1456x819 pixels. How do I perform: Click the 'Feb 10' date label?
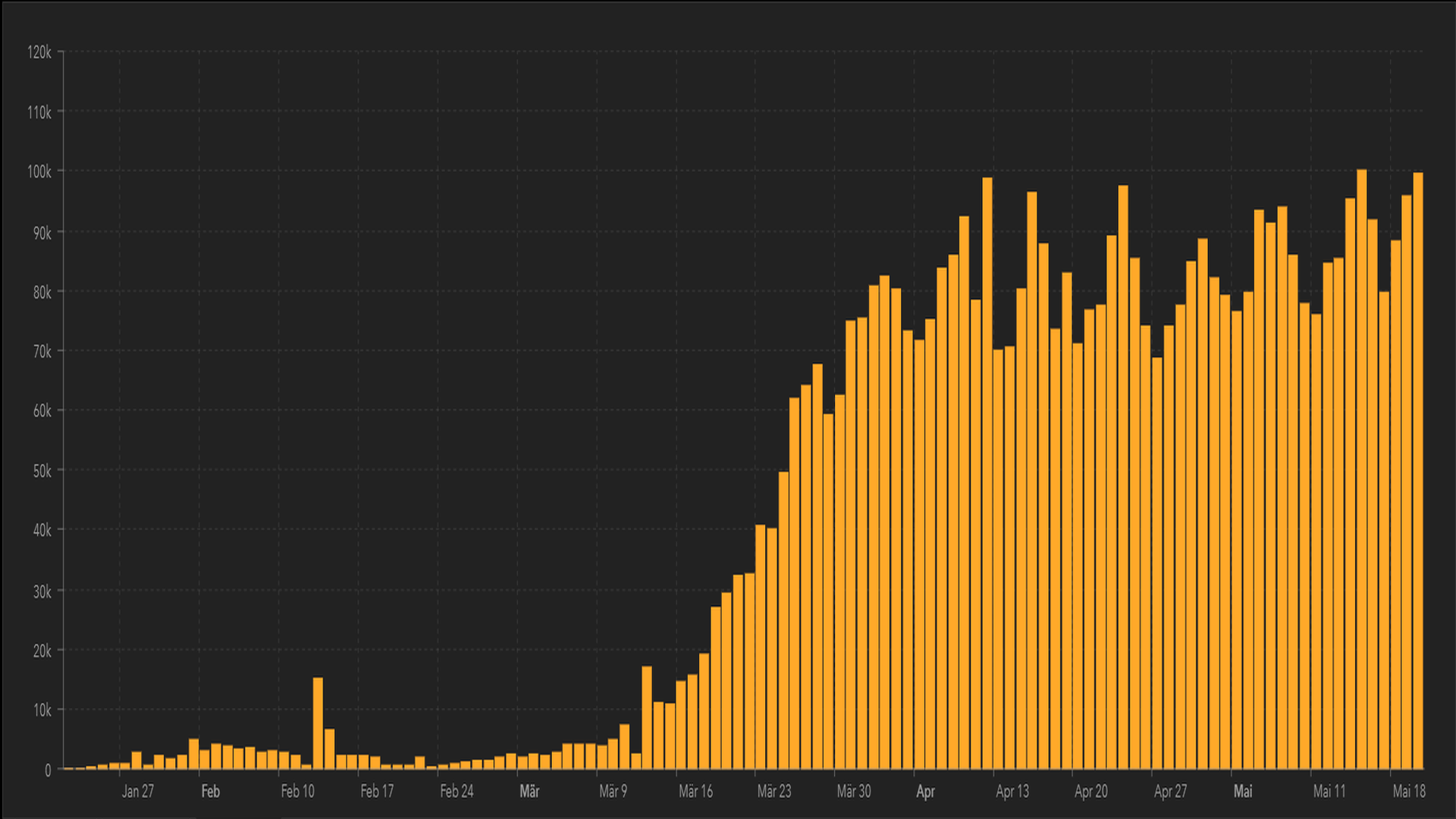point(297,792)
